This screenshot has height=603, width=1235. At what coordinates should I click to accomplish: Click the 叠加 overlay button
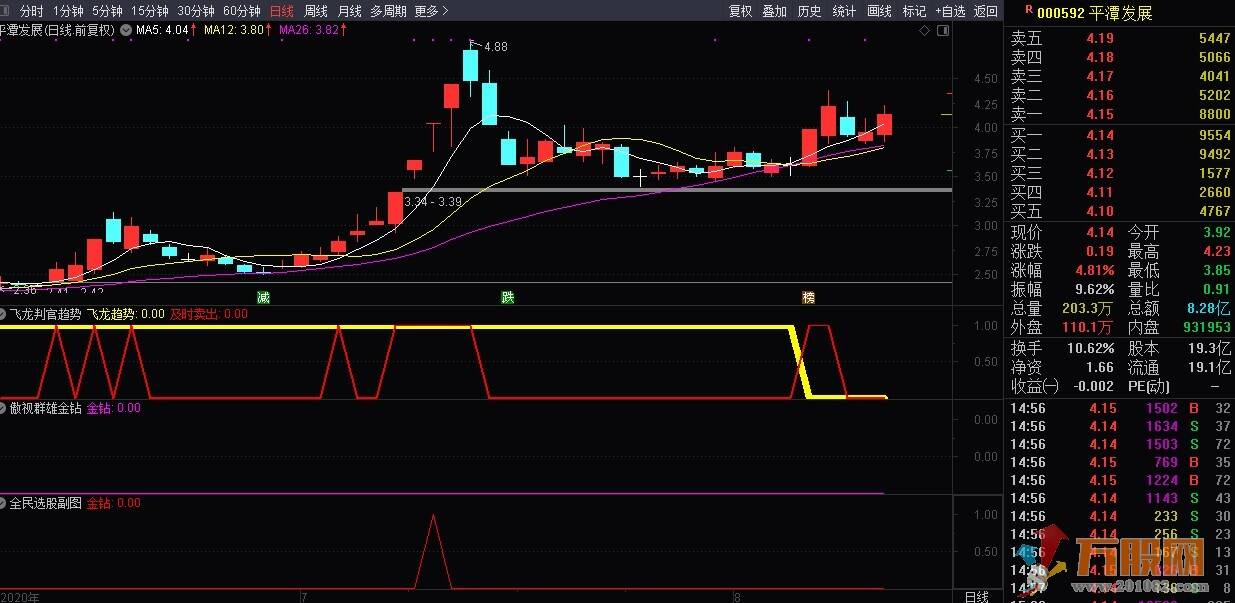pyautogui.click(x=775, y=11)
